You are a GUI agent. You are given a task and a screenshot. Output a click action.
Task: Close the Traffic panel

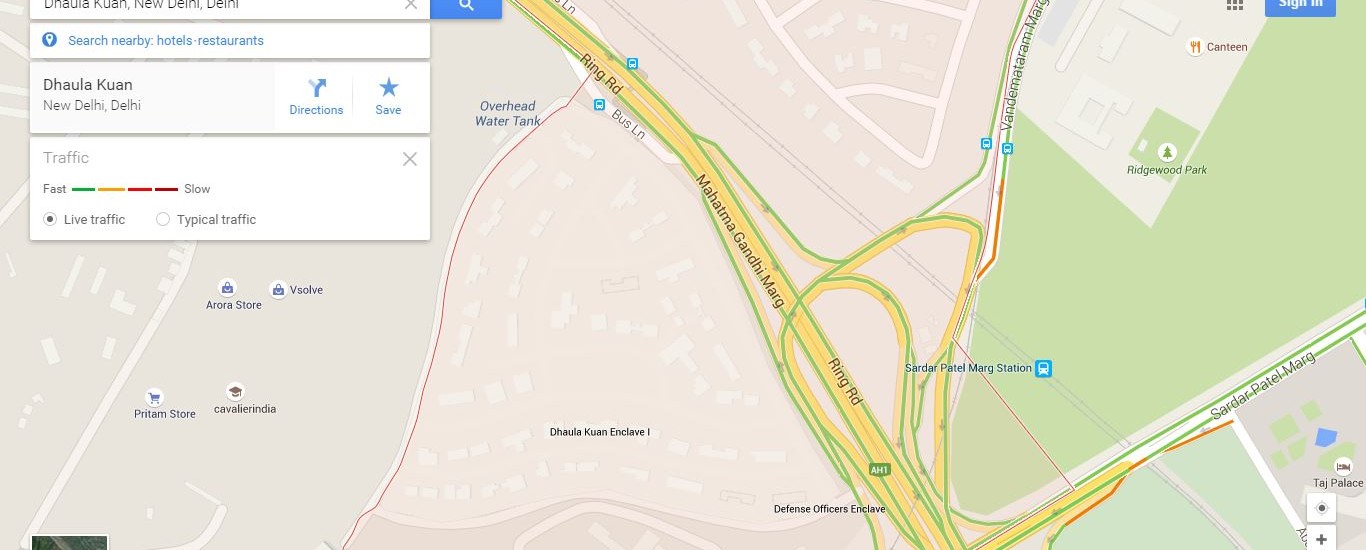point(410,159)
